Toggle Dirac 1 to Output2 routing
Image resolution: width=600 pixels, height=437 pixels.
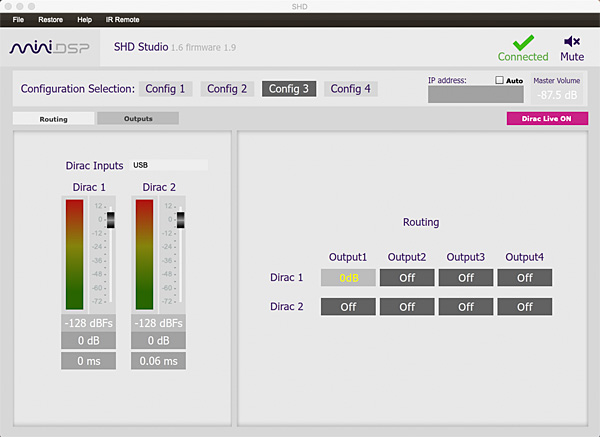[407, 278]
